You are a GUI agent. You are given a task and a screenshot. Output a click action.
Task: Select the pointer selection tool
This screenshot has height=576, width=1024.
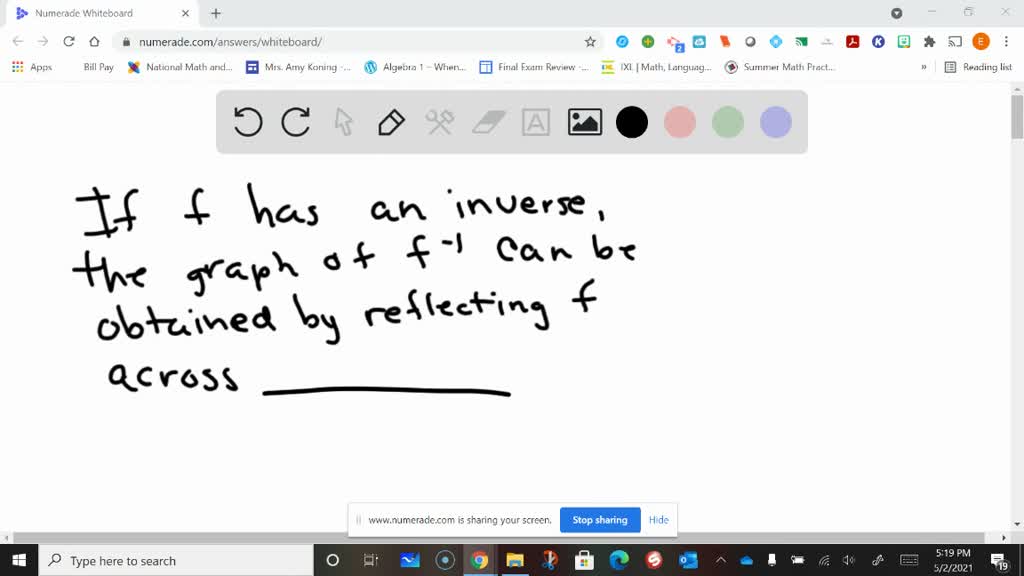click(344, 122)
